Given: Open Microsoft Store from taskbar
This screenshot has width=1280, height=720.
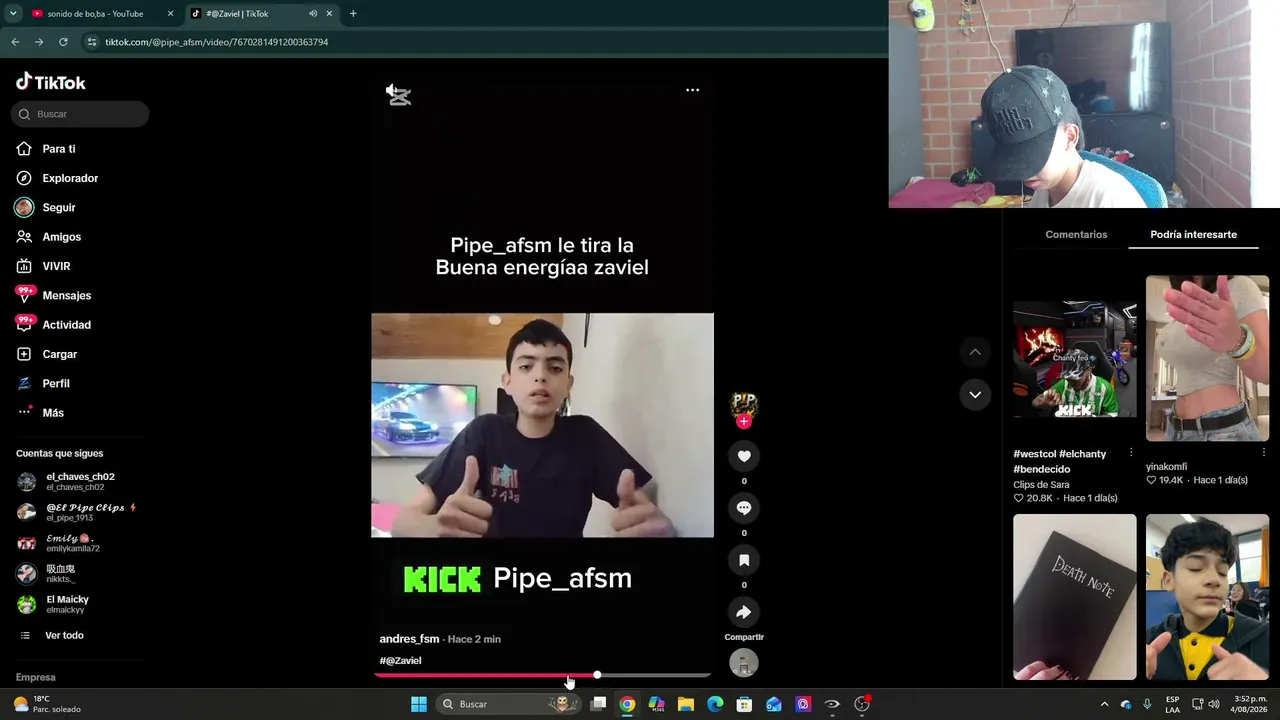Looking at the screenshot, I should (744, 704).
